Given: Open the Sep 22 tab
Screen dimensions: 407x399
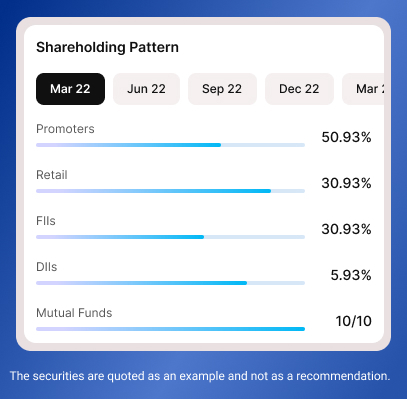Looking at the screenshot, I should 222,89.
